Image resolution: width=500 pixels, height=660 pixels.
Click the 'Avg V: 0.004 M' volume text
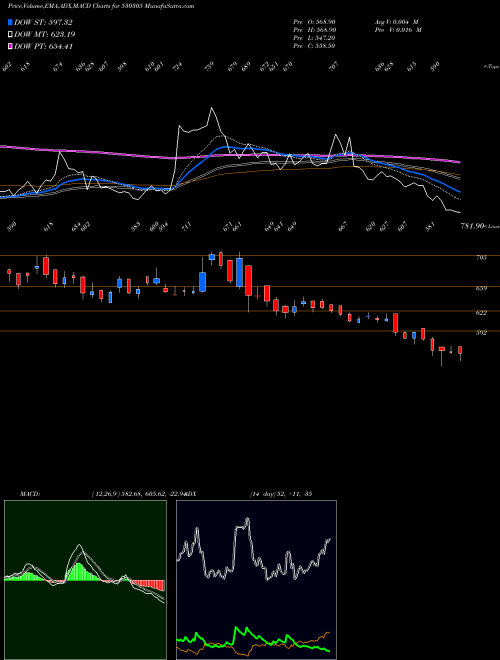click(x=396, y=21)
